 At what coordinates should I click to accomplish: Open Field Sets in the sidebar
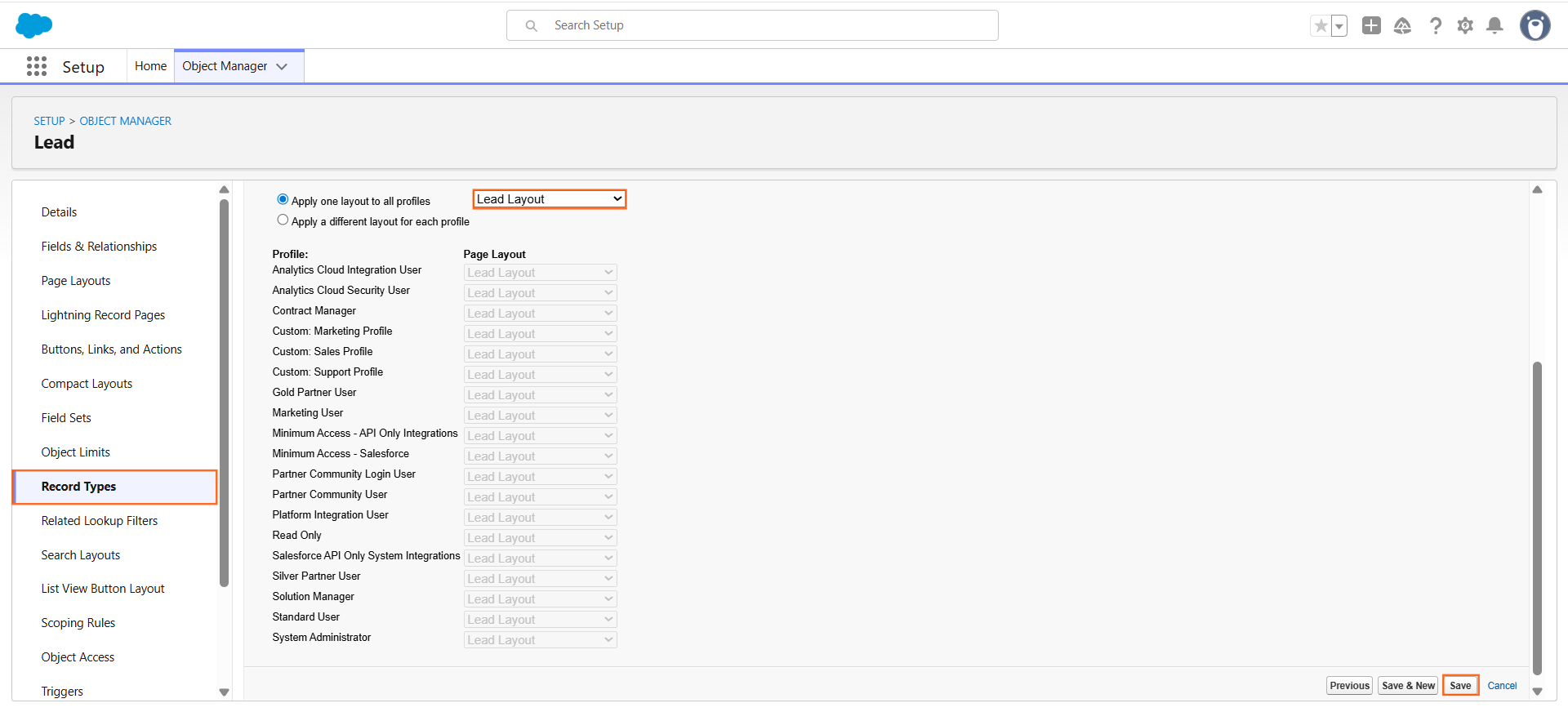point(66,418)
